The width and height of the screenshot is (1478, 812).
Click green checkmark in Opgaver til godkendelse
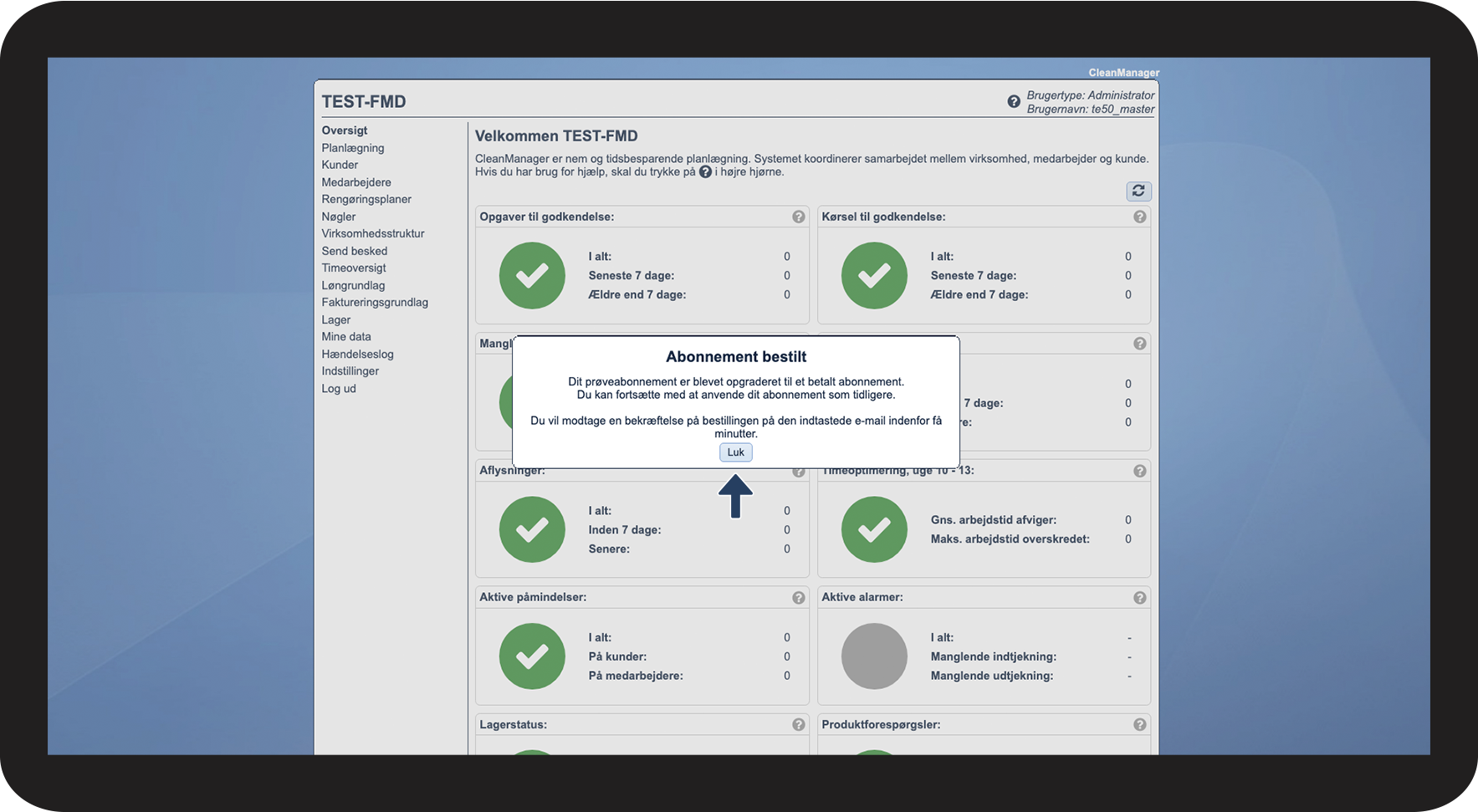click(x=532, y=276)
